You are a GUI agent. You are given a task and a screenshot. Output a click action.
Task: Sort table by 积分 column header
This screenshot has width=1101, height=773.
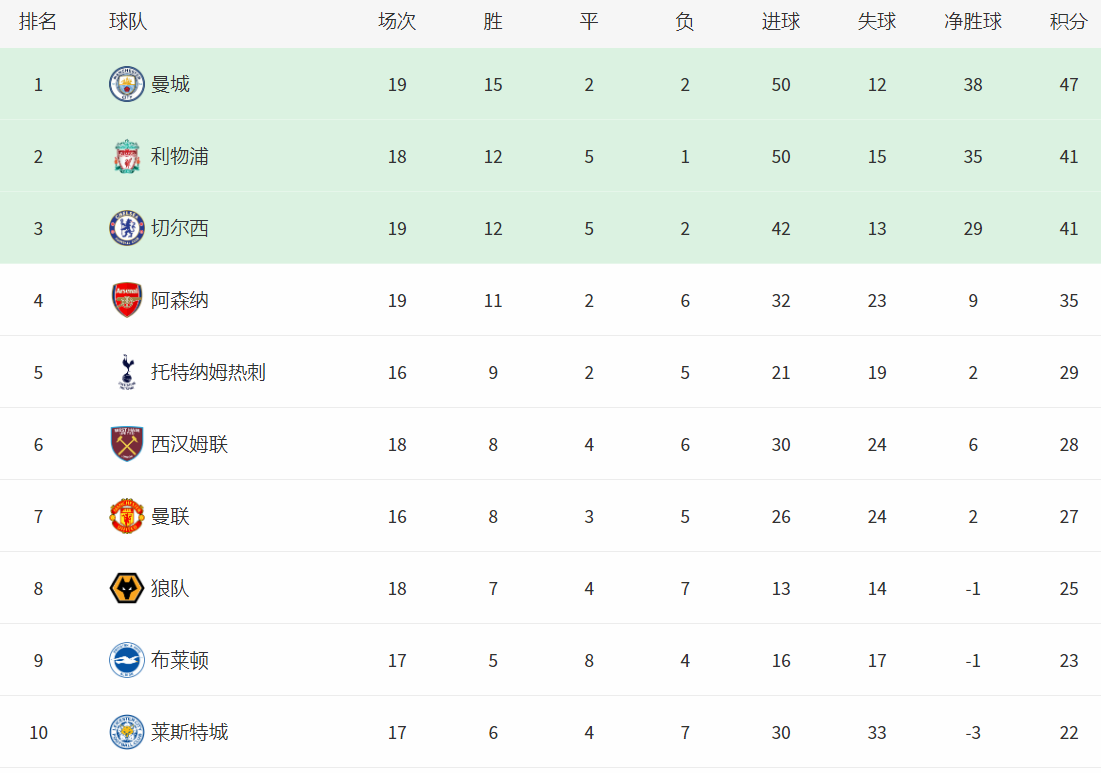pos(1068,22)
